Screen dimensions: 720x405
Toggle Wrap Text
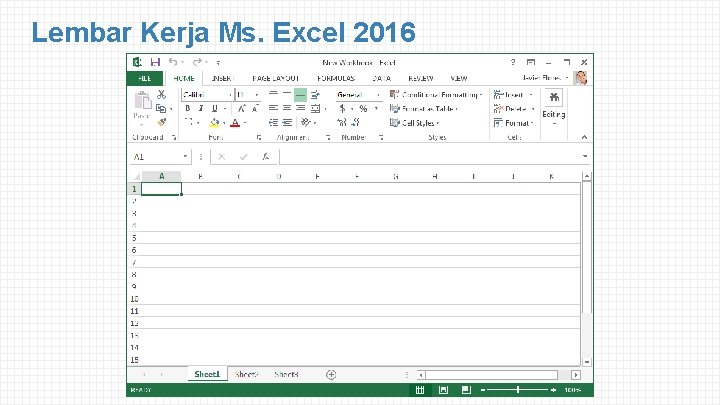pos(315,95)
